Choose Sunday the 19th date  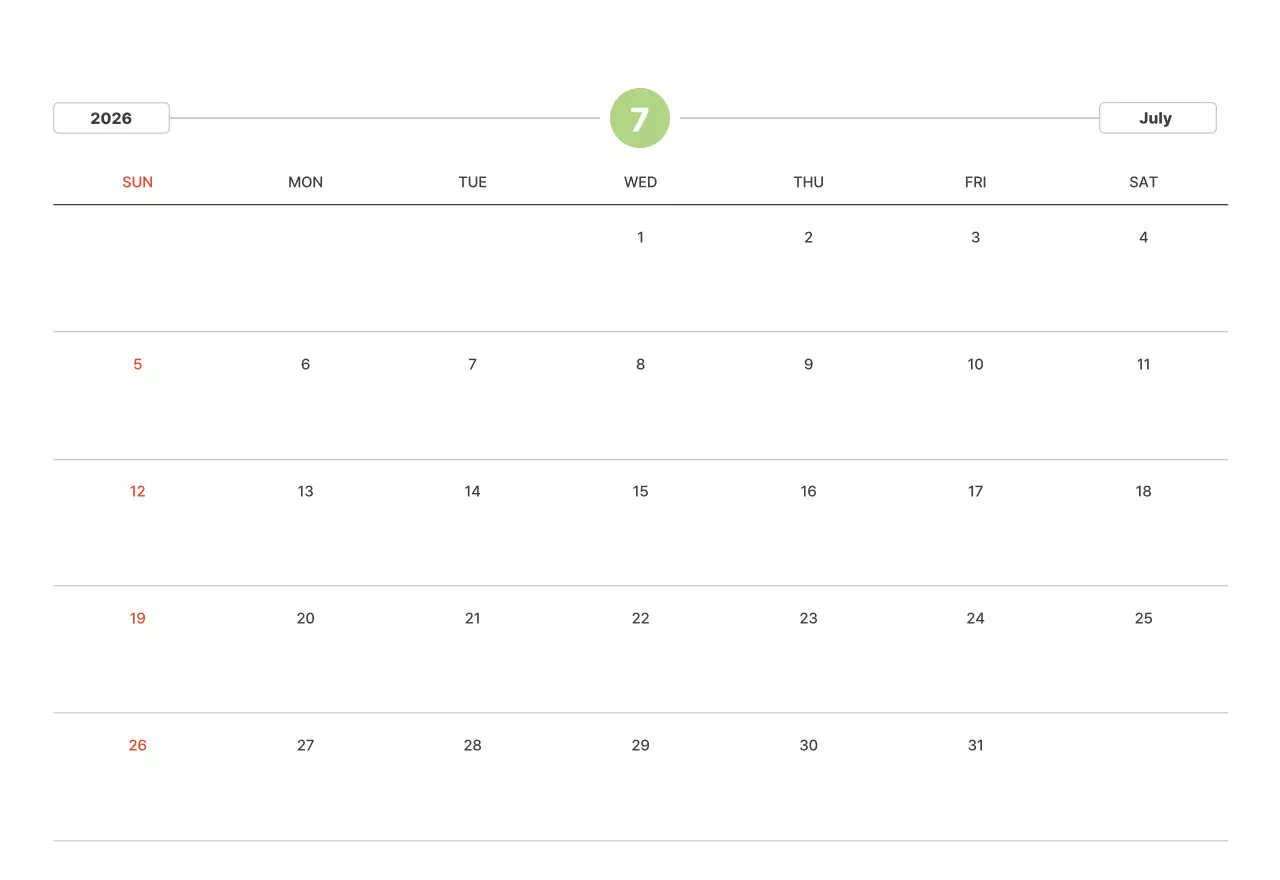[138, 619]
